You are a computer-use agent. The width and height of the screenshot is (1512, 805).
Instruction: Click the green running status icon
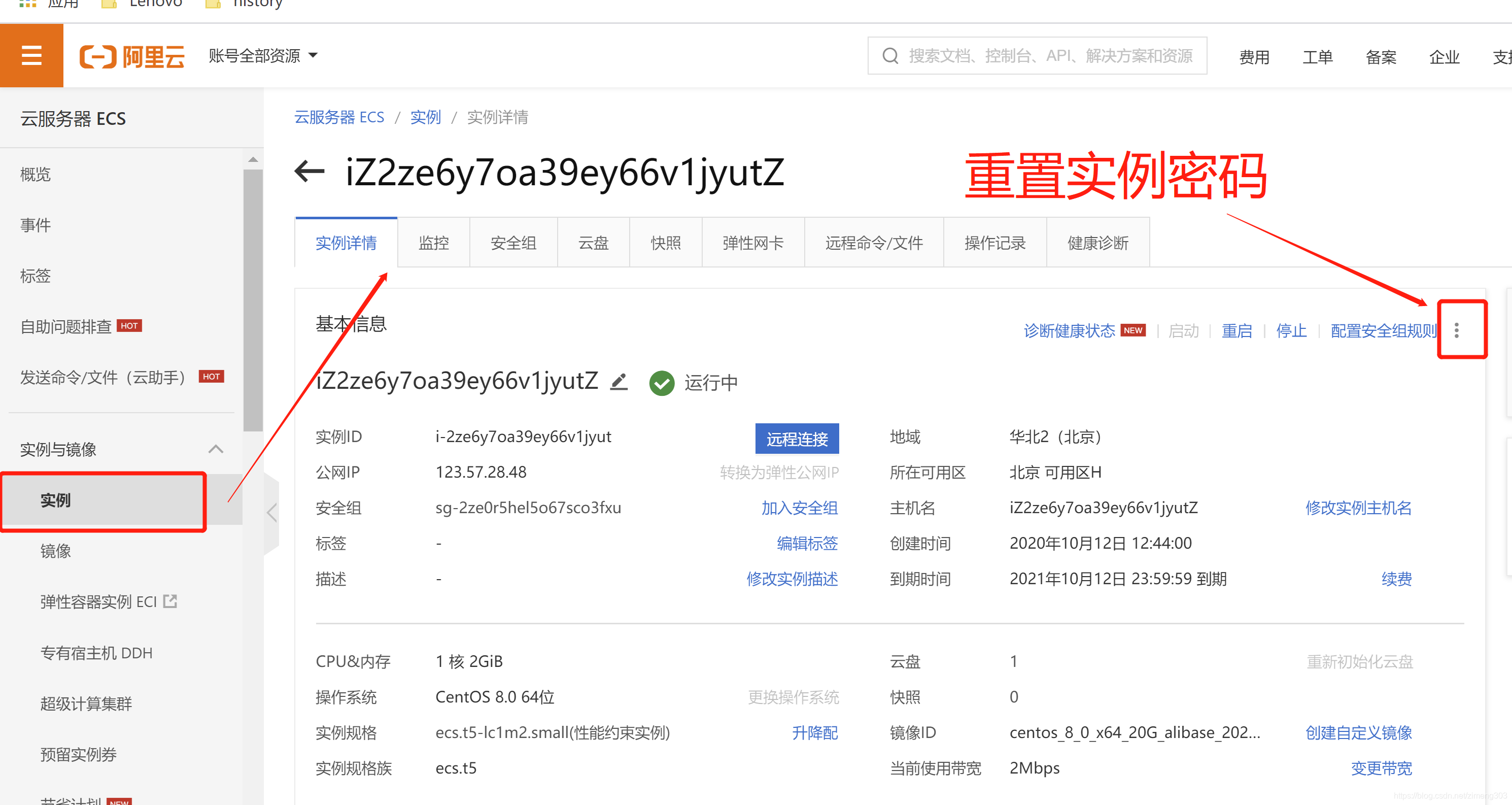pos(662,383)
